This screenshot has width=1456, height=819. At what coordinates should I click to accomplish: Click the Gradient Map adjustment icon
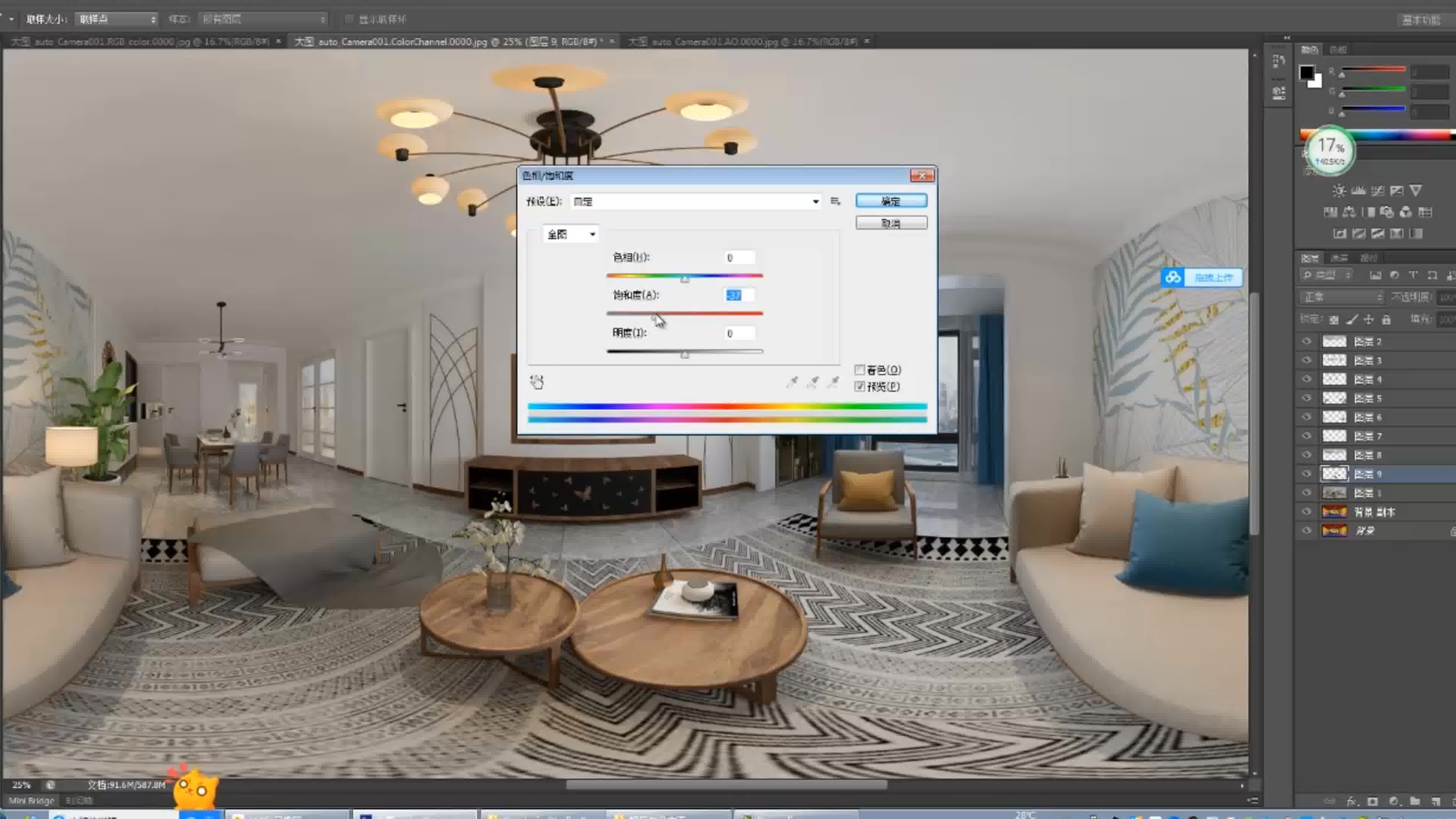[x=1416, y=234]
